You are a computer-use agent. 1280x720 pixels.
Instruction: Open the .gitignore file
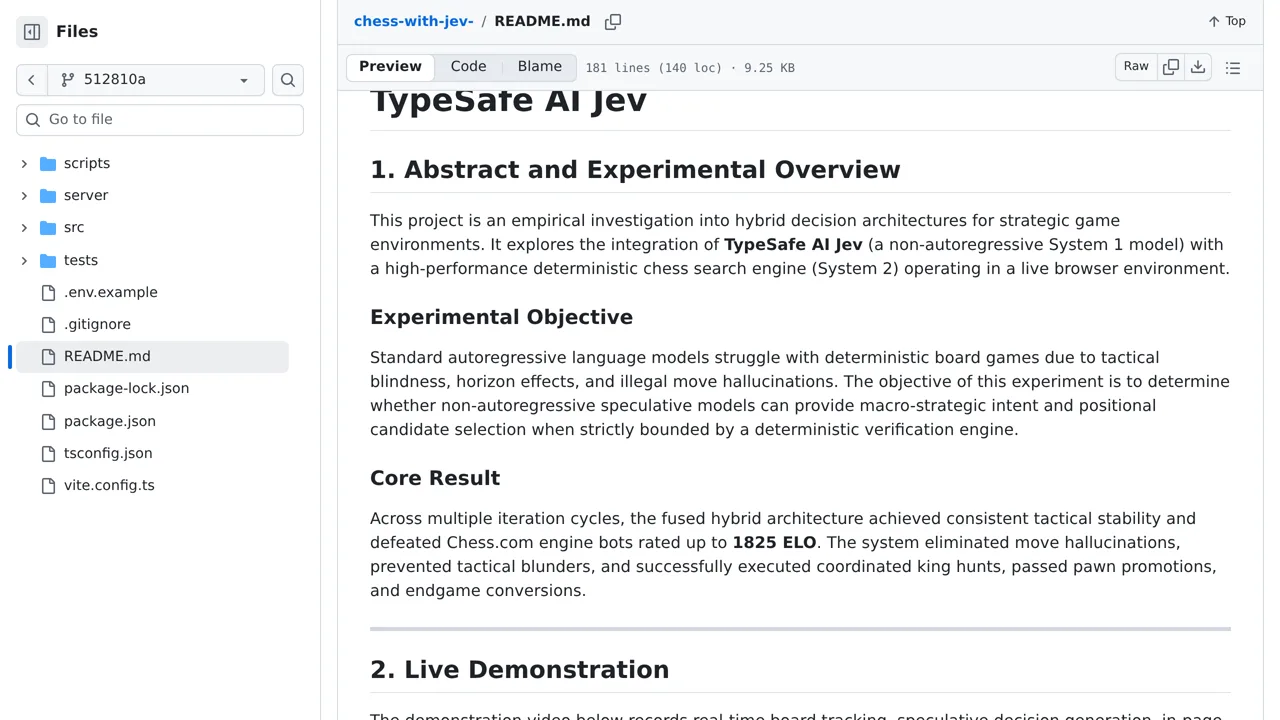(97, 324)
